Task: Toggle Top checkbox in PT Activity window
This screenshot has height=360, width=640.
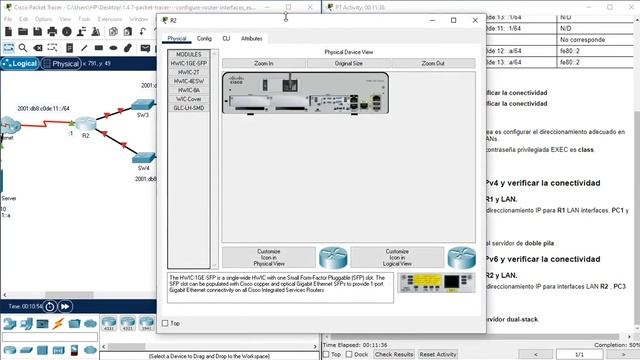Action: click(x=326, y=354)
